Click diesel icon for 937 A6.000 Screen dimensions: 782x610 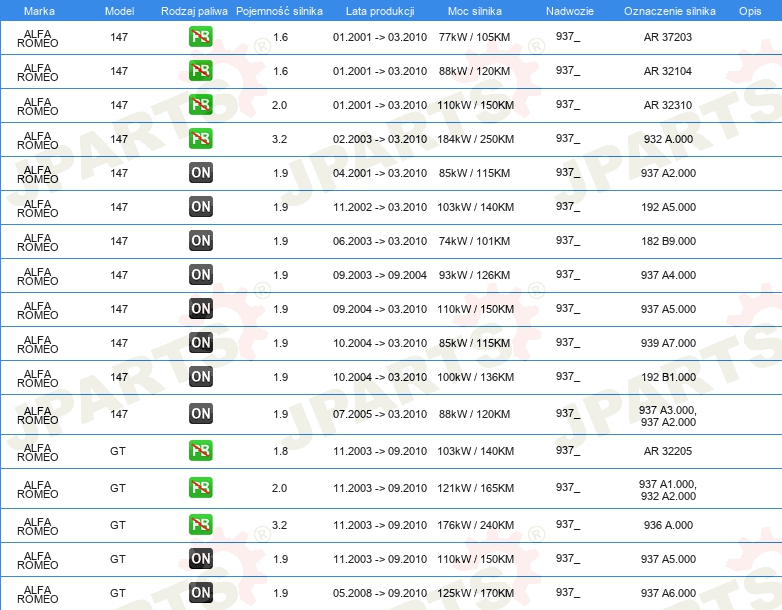pyautogui.click(x=200, y=593)
